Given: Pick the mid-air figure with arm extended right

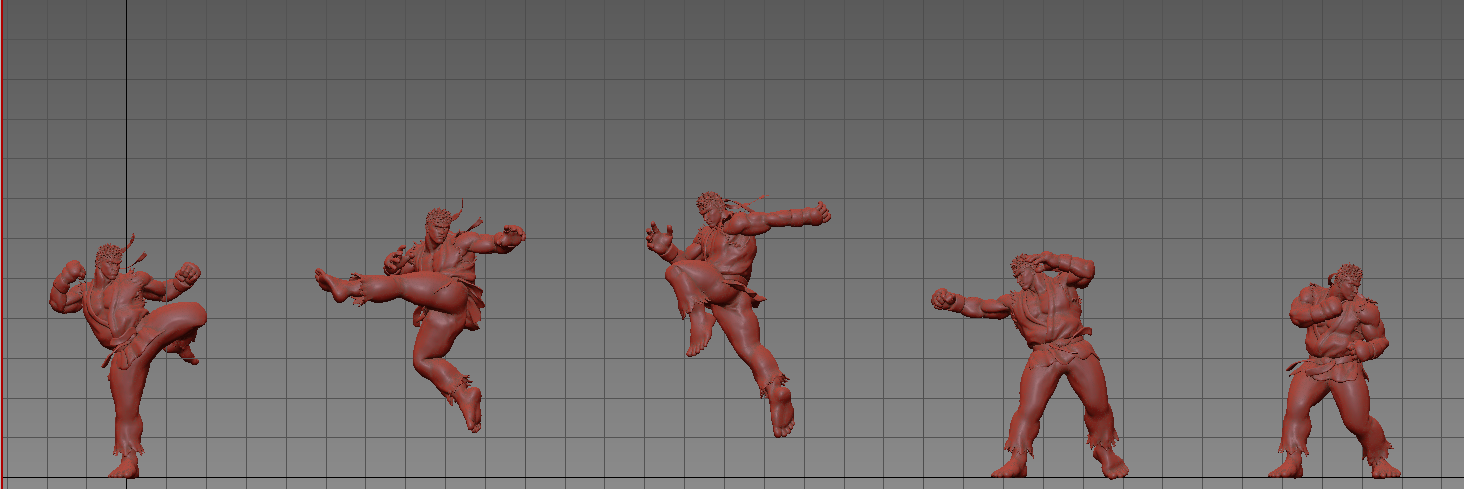Looking at the screenshot, I should coord(737,312).
